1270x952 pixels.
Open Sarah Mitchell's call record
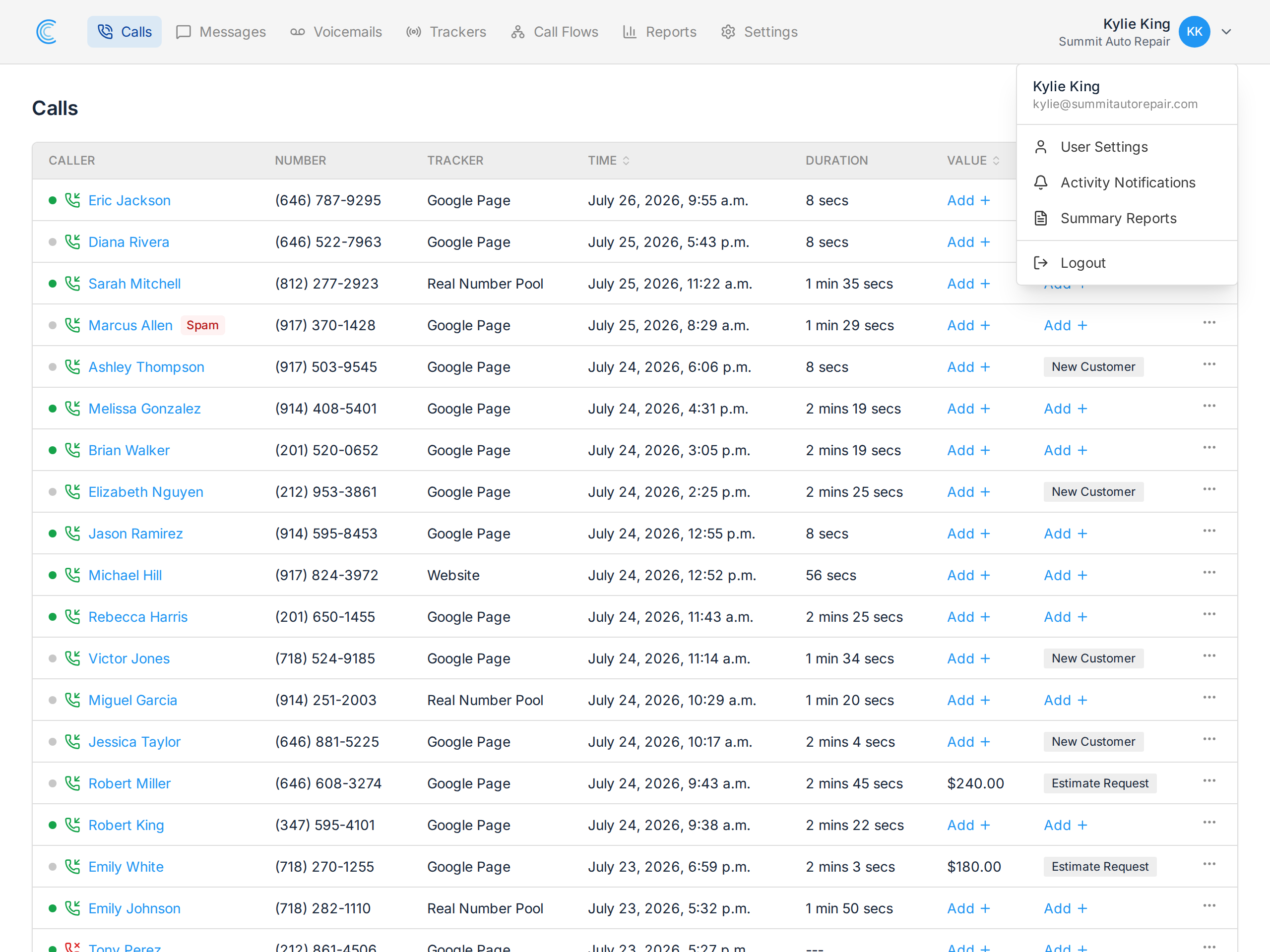click(x=134, y=284)
